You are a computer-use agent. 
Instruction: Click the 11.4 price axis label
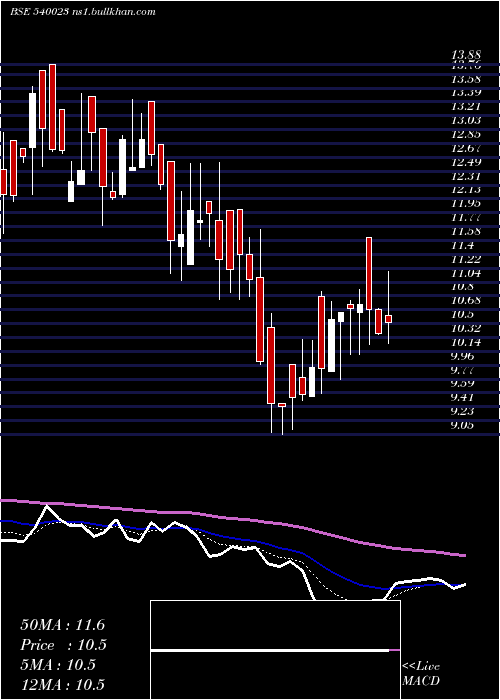462,245
